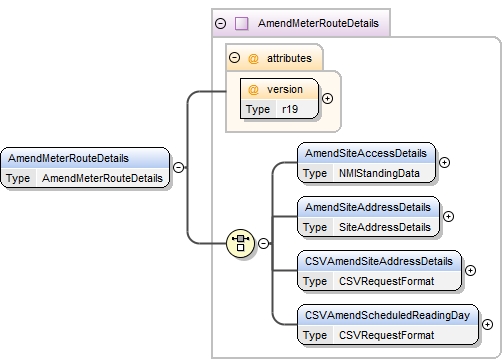Click the SiteAddressDetails type value

pyautogui.click(x=385, y=227)
